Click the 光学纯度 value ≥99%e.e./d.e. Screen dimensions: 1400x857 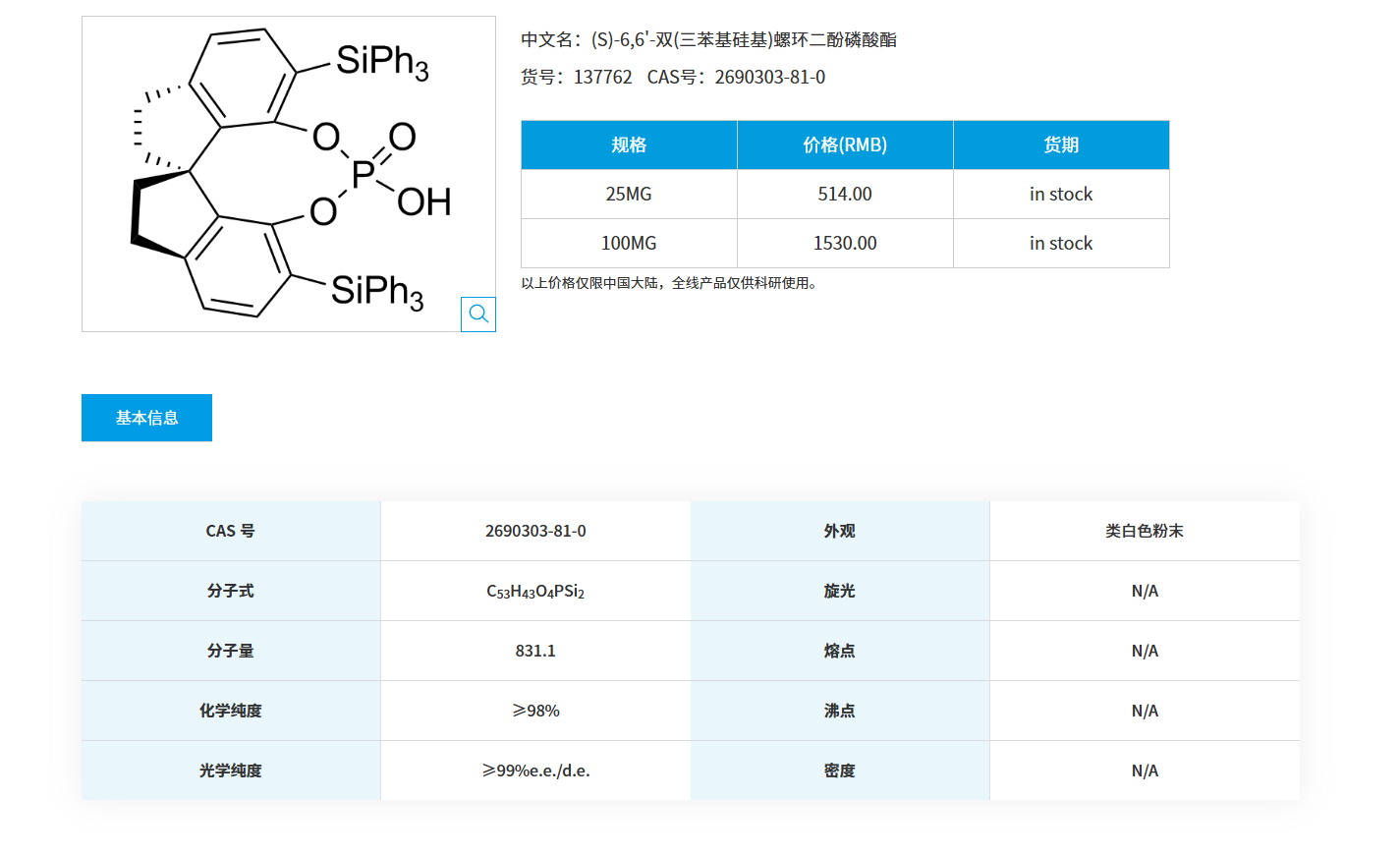(x=535, y=771)
